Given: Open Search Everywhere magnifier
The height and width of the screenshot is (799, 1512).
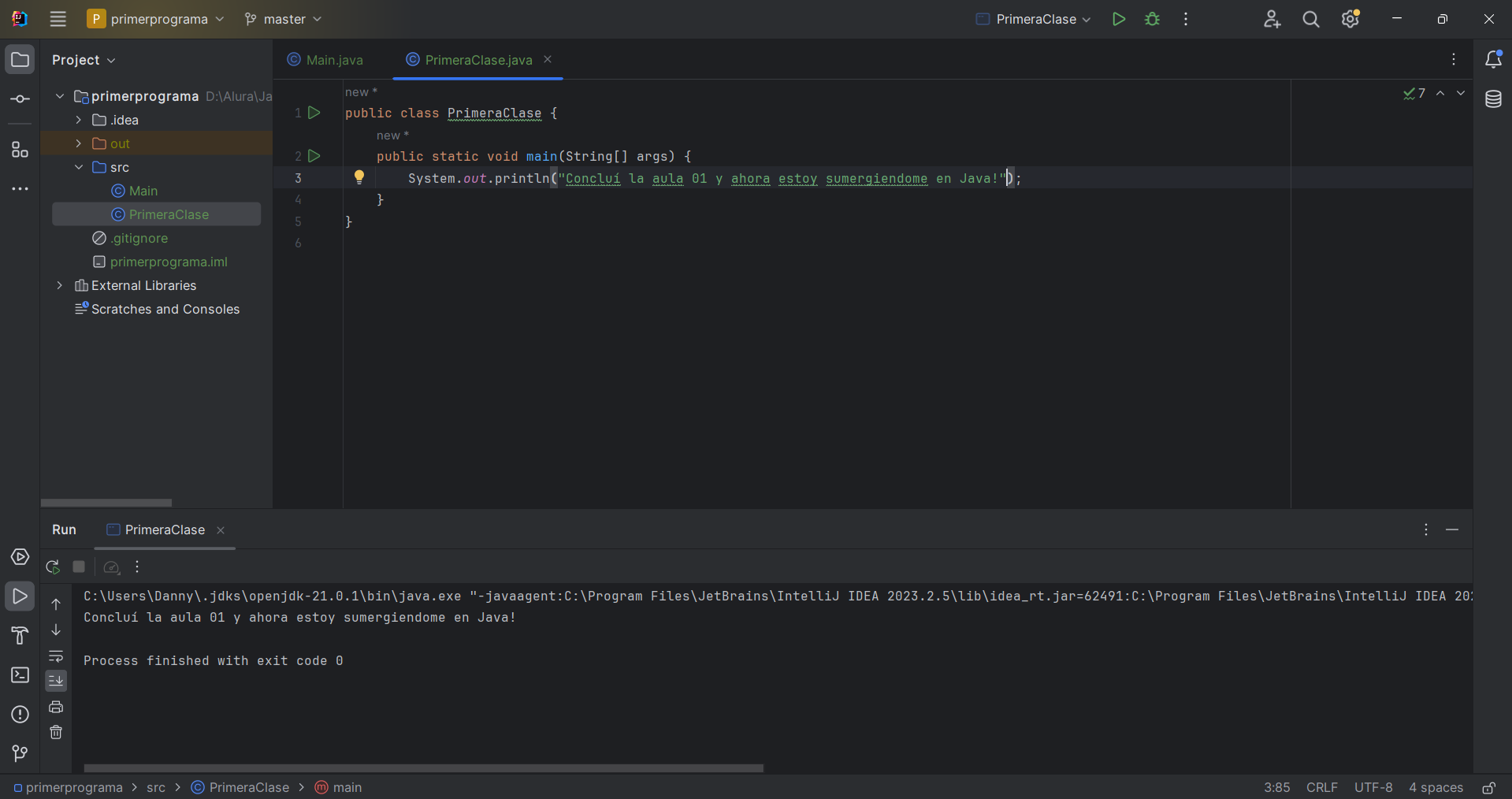Looking at the screenshot, I should 1311,19.
